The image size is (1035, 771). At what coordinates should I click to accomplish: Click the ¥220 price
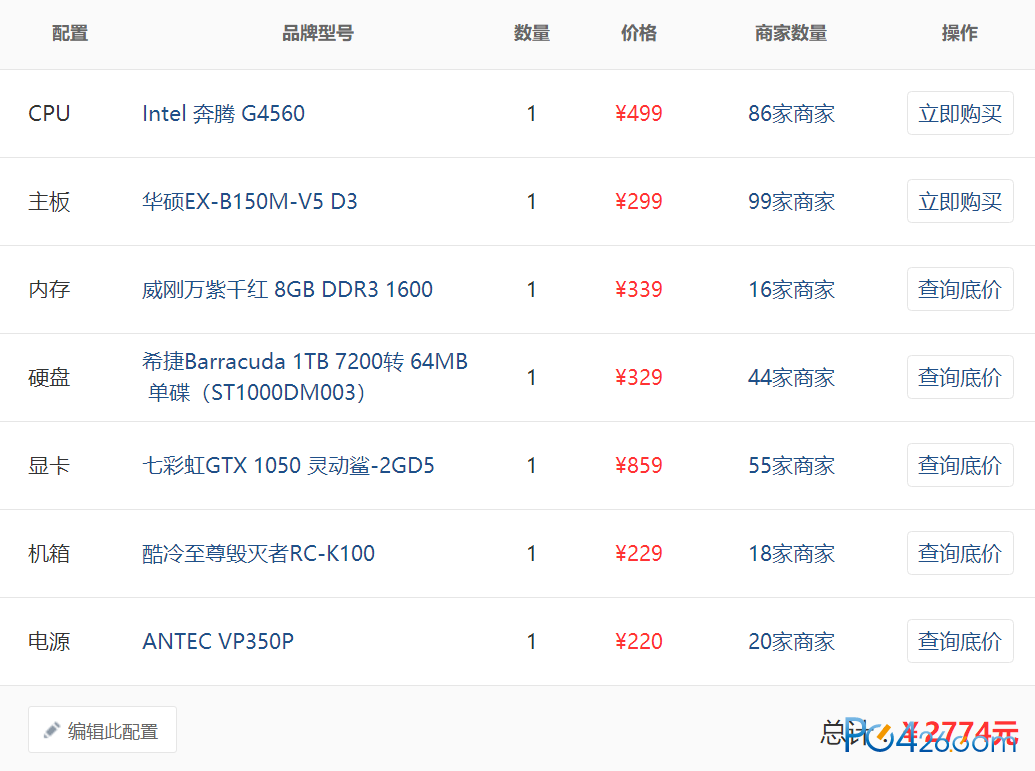[638, 641]
